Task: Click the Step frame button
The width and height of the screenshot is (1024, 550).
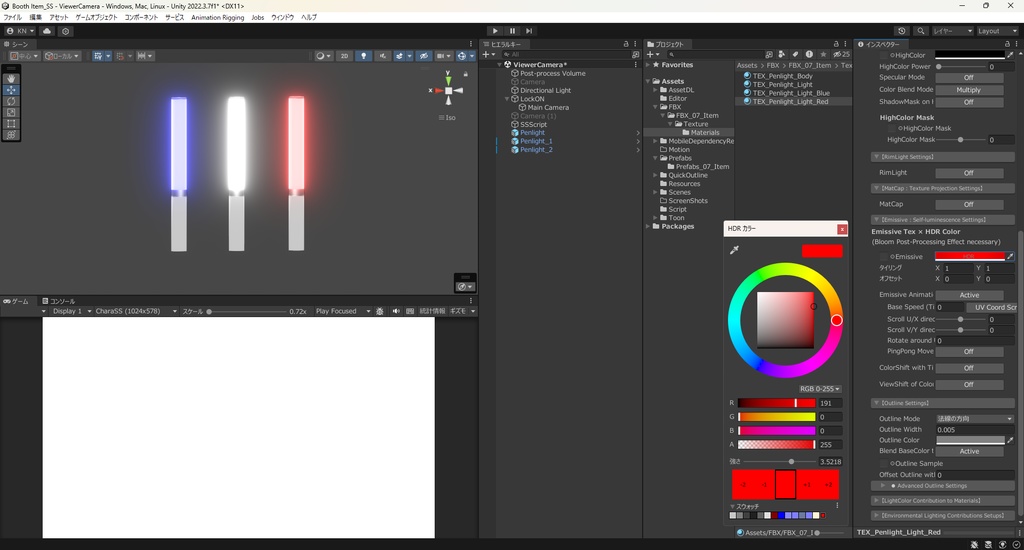Action: [529, 31]
